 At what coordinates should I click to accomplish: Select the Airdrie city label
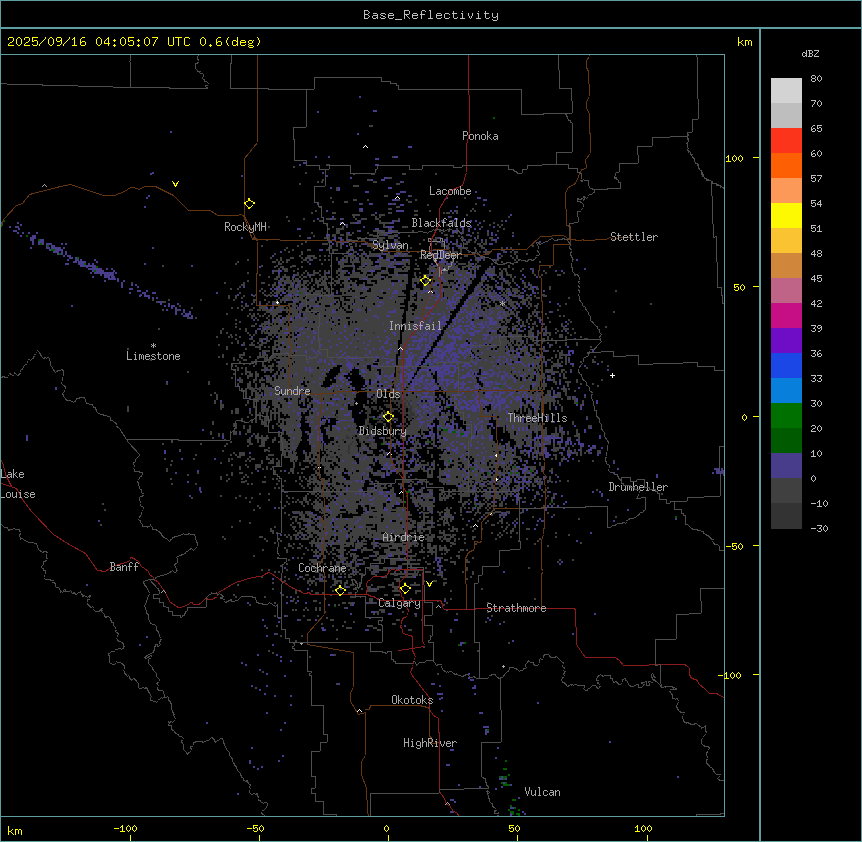coord(404,537)
